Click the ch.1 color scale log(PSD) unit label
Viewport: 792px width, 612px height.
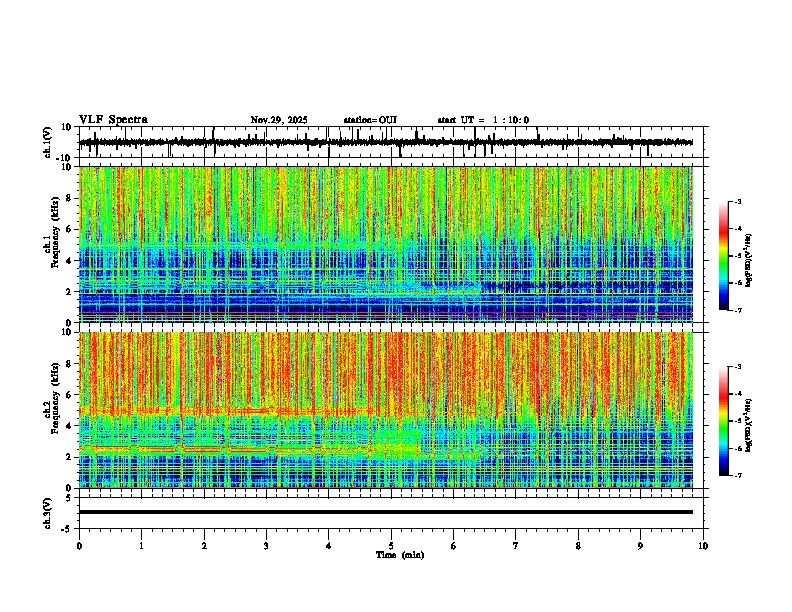(749, 260)
